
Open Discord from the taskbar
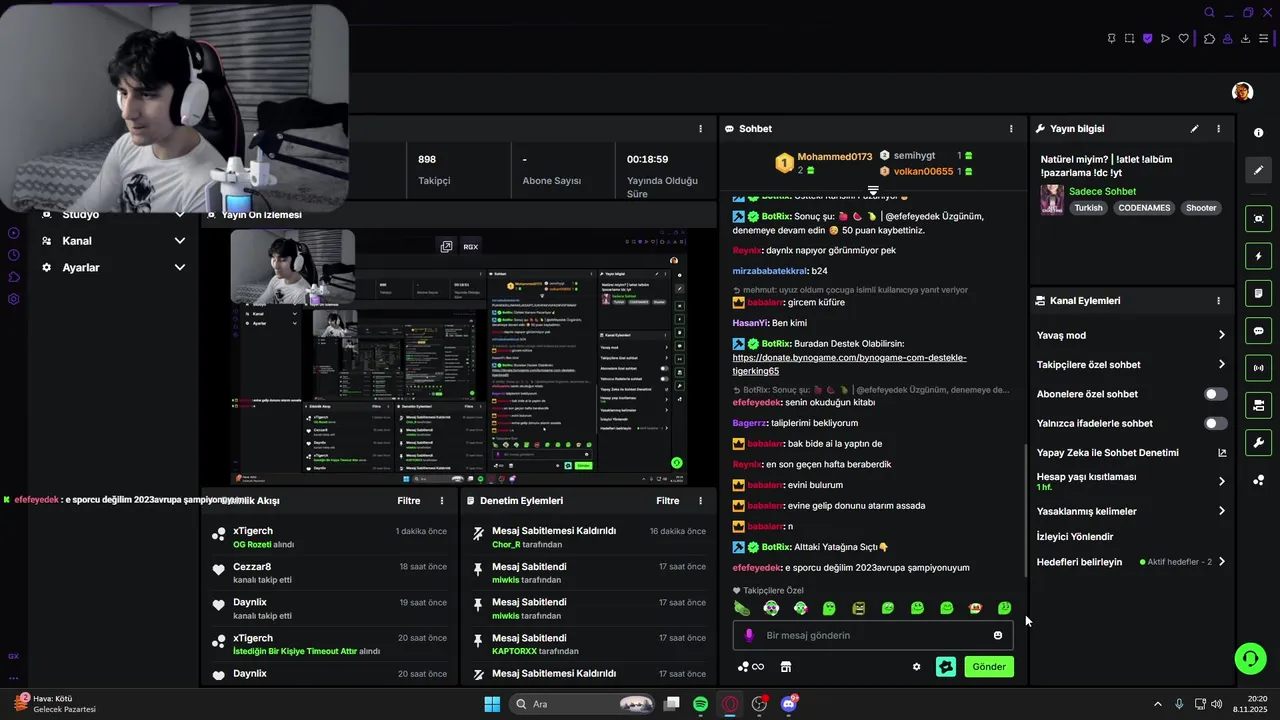pyautogui.click(x=789, y=704)
